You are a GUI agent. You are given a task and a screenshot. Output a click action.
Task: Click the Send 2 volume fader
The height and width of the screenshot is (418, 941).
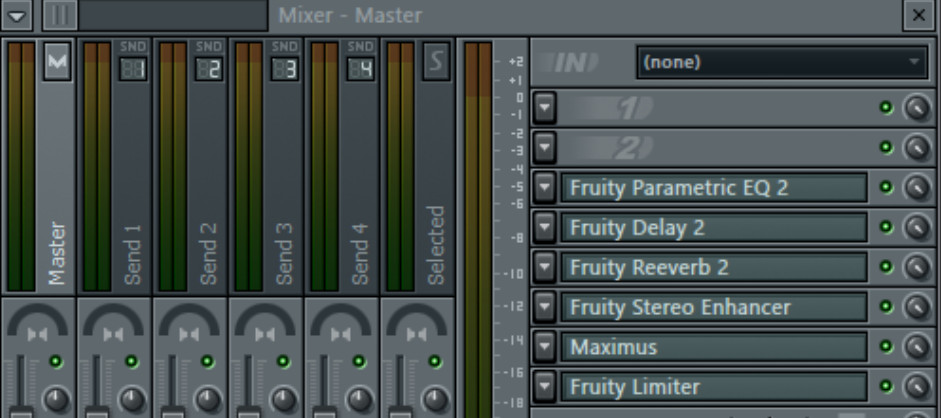pos(173,413)
